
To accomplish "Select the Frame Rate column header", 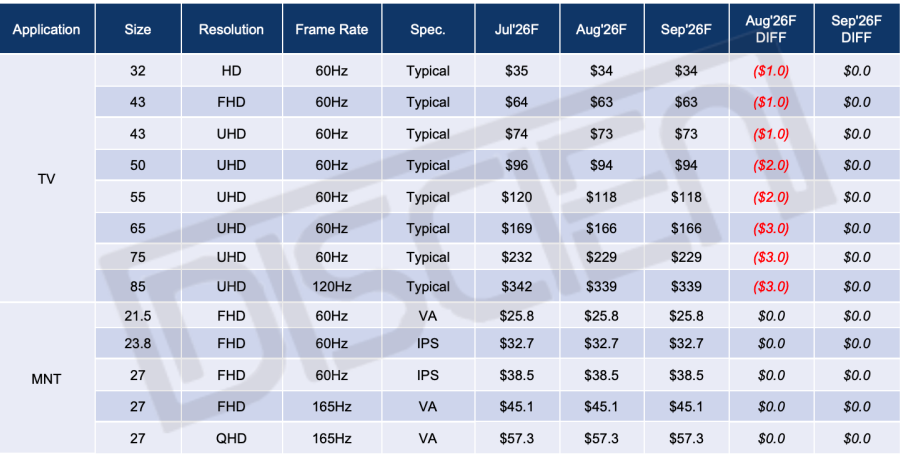I will pyautogui.click(x=332, y=29).
